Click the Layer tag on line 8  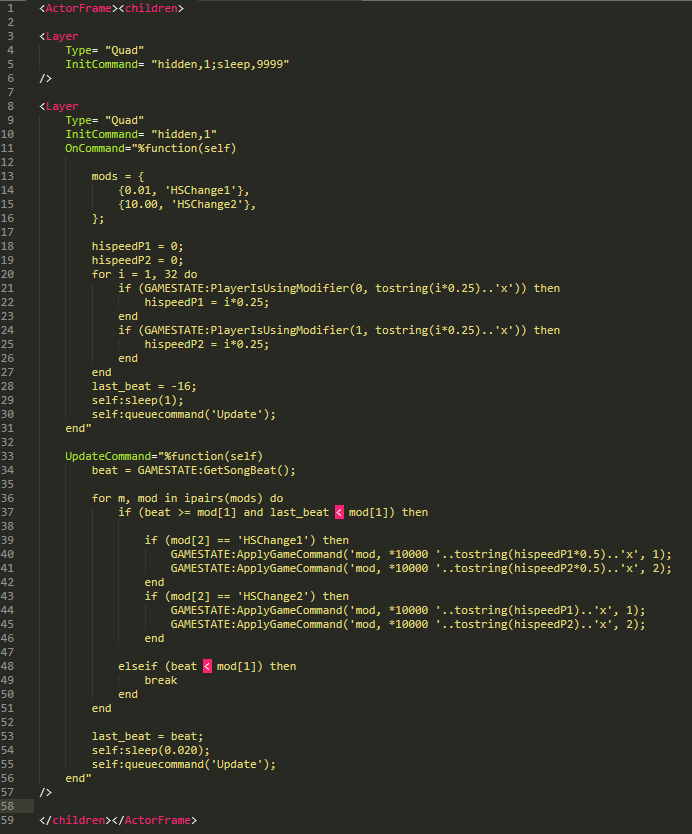[59, 106]
